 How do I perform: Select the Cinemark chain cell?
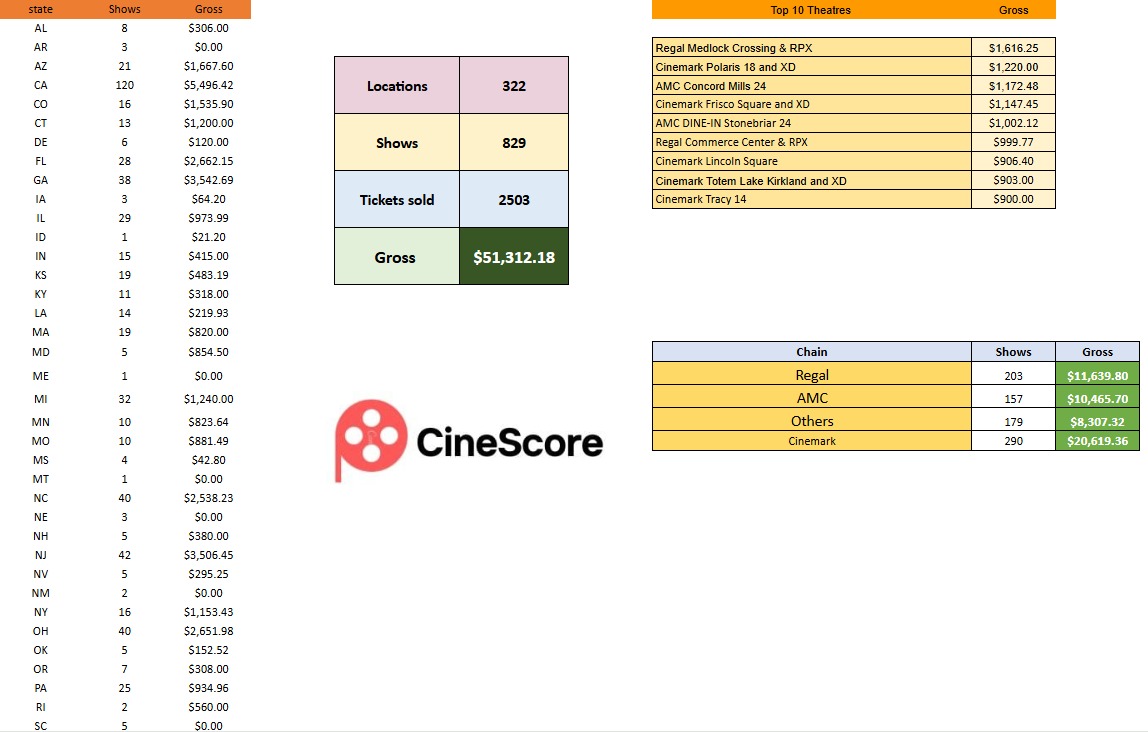[x=811, y=441]
